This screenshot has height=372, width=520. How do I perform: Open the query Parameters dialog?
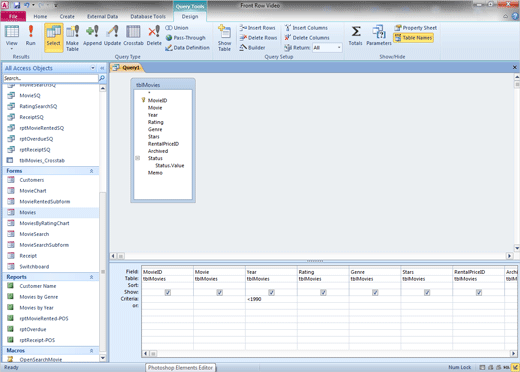[379, 35]
